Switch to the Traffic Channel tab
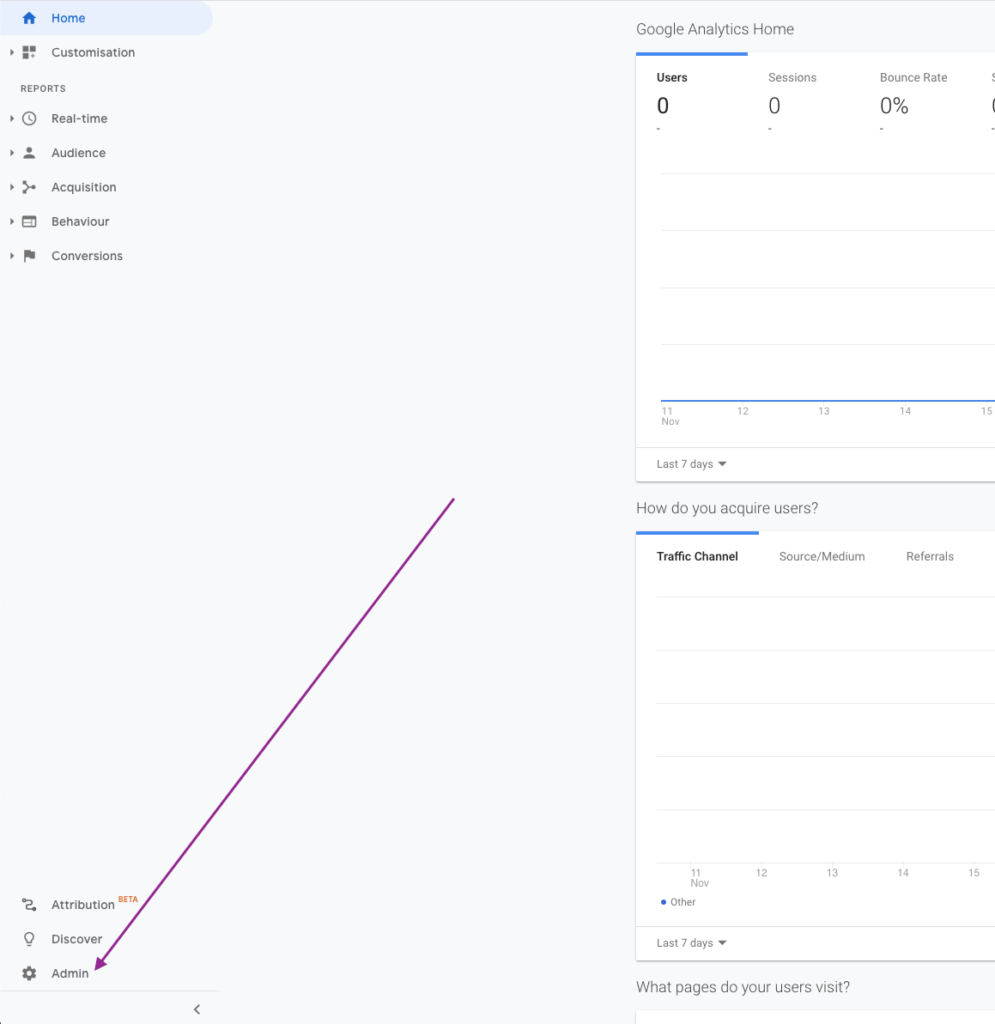The height and width of the screenshot is (1024, 995). [697, 556]
